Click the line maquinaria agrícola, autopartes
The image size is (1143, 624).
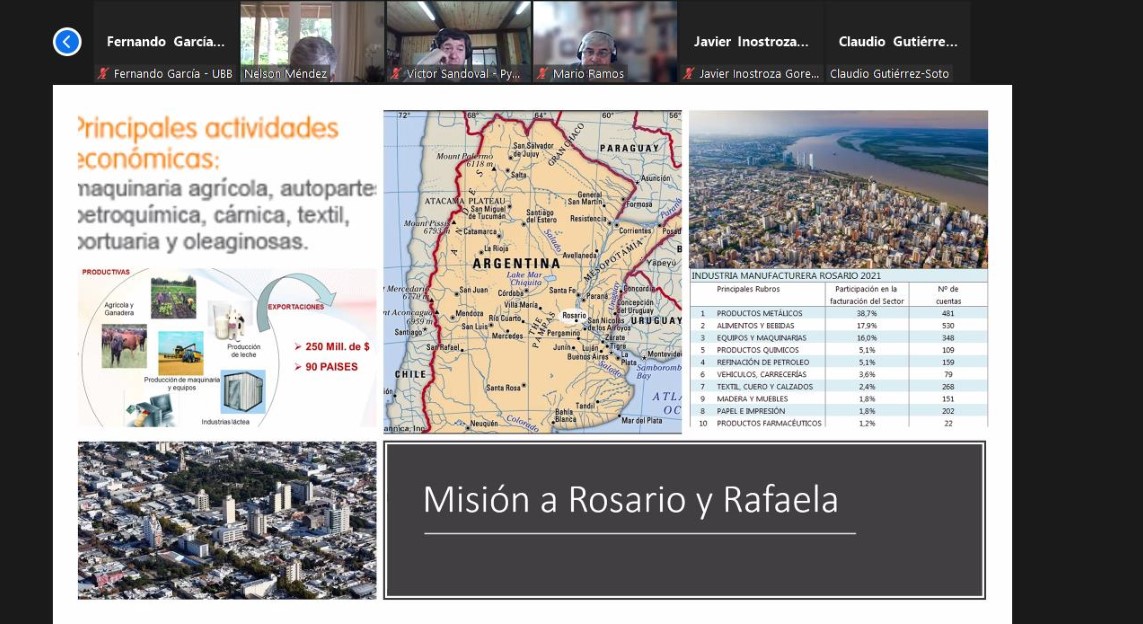pos(227,190)
